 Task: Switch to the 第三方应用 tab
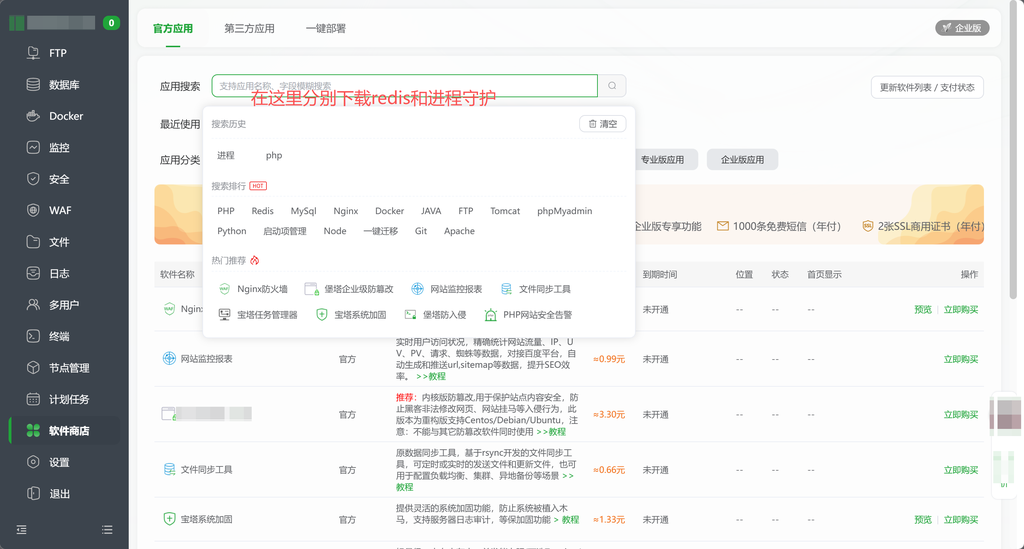click(x=249, y=29)
